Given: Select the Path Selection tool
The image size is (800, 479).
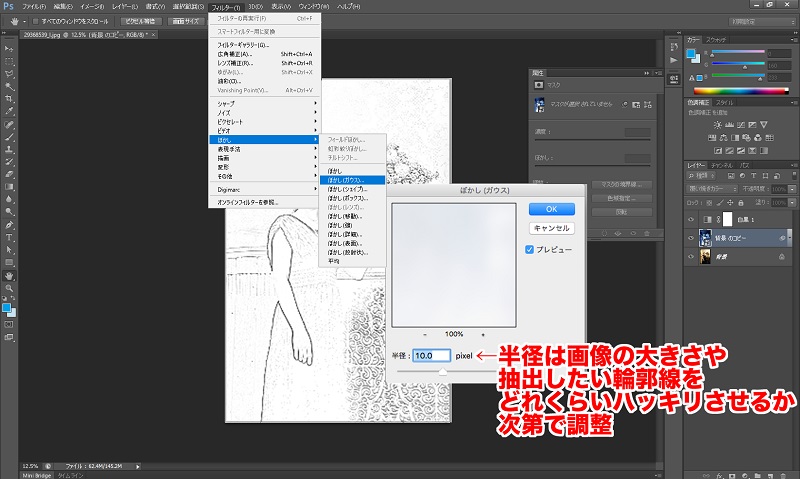Looking at the screenshot, I should [9, 250].
